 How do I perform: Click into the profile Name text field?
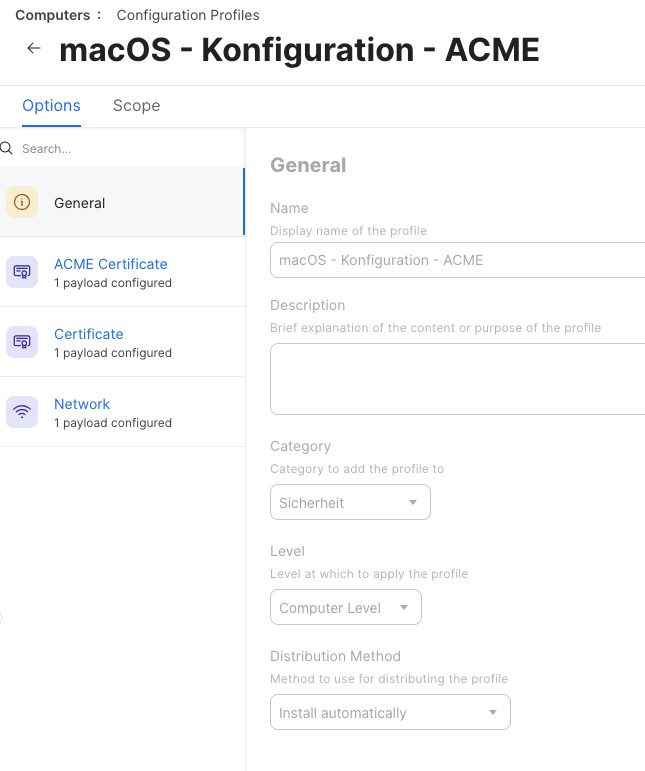[x=457, y=260]
